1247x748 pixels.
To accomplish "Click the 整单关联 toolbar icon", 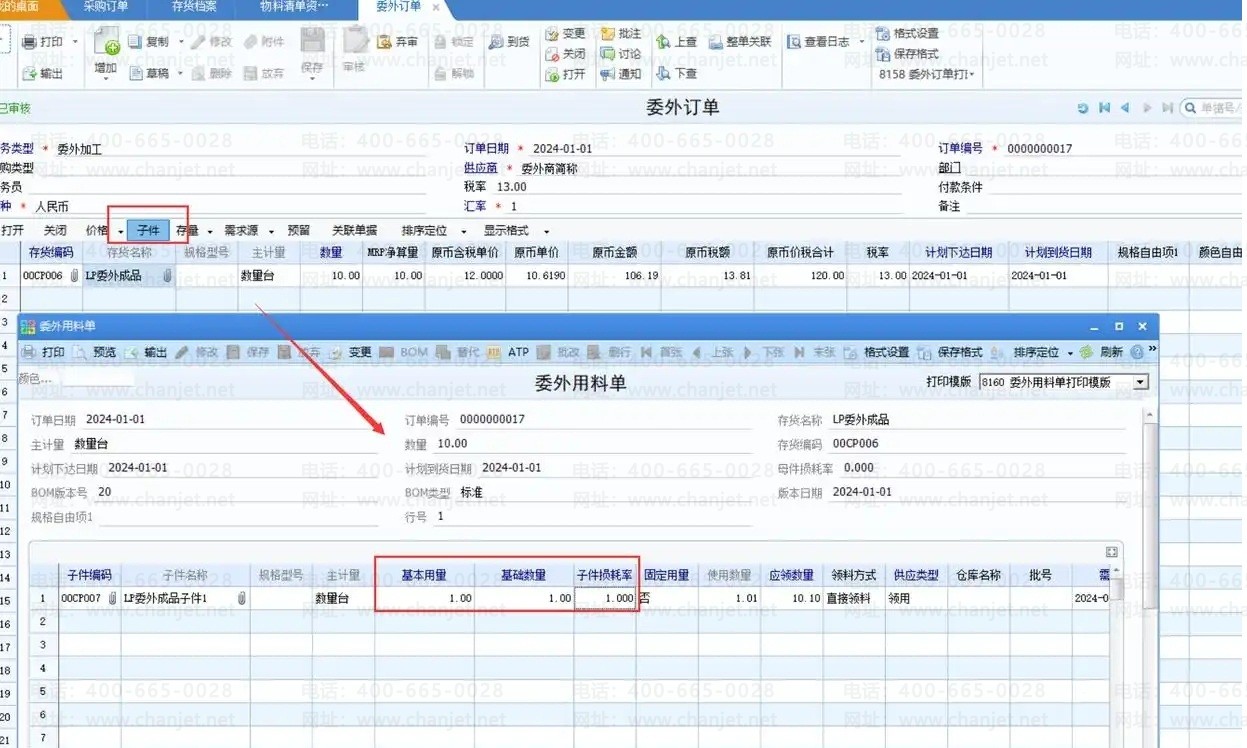I will 716,42.
